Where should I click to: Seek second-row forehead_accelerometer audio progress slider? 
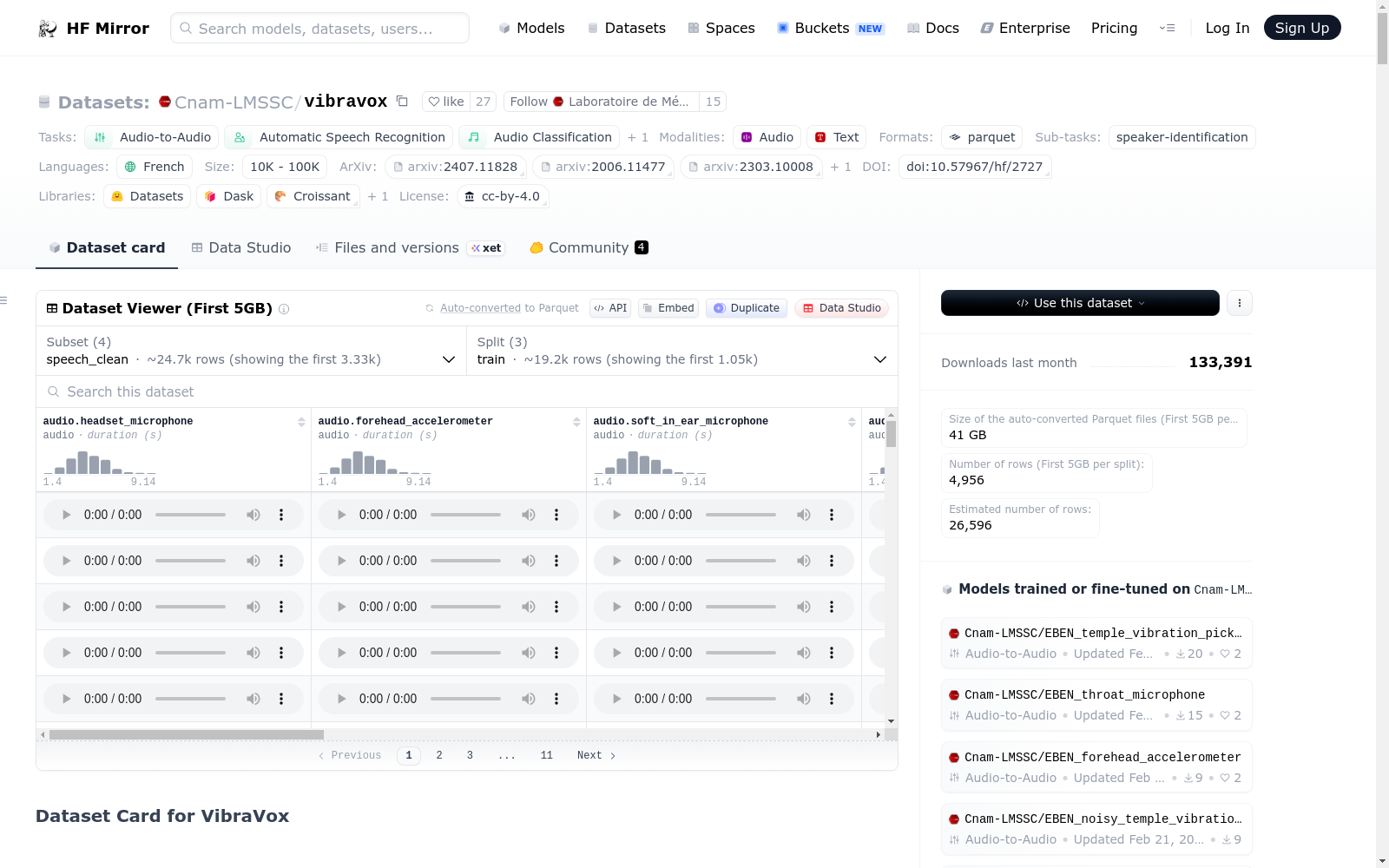click(465, 561)
